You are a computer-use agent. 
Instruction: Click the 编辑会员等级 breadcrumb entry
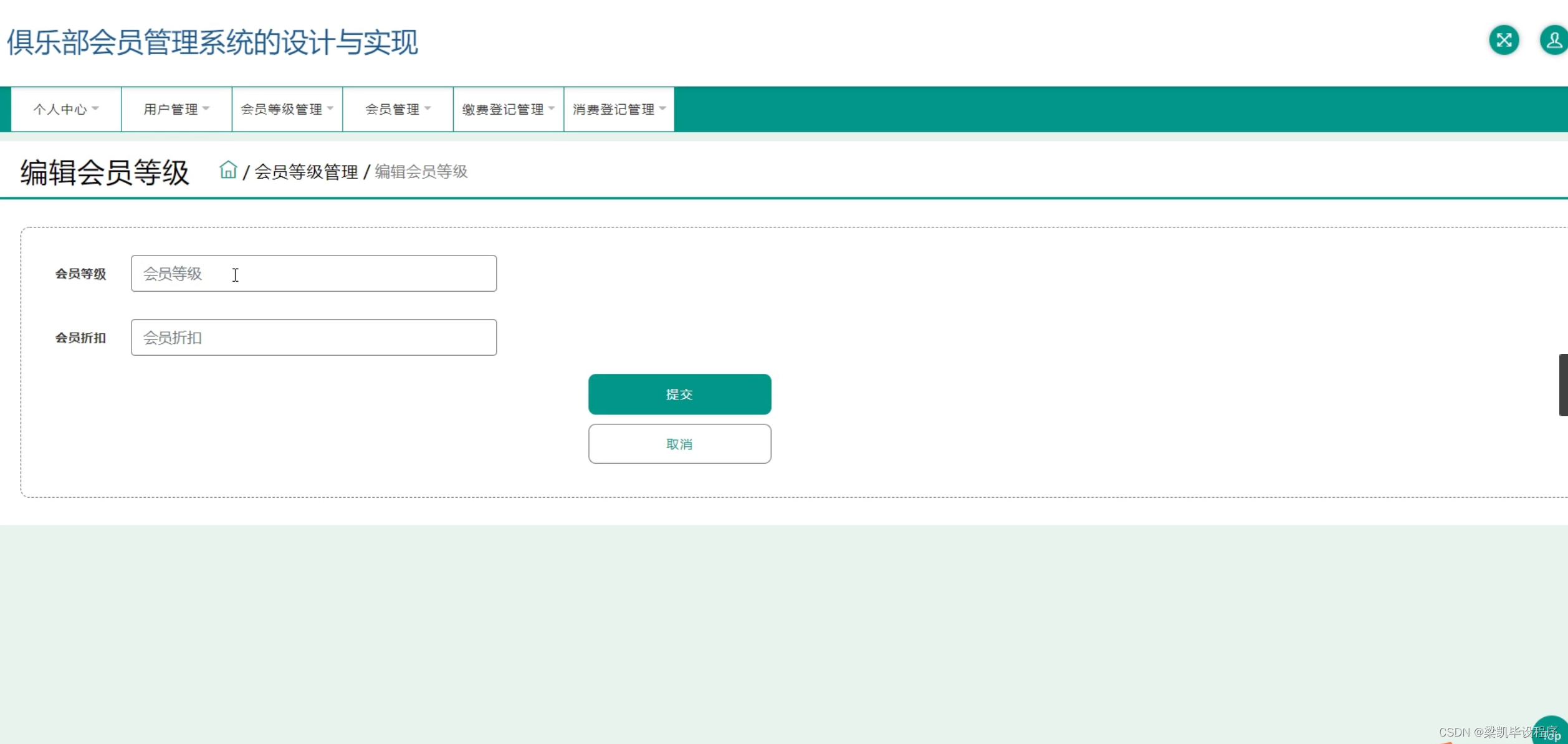tap(420, 172)
